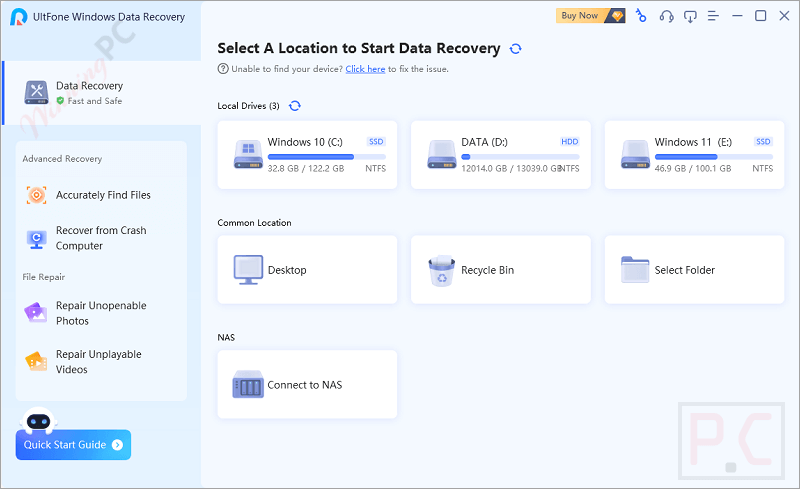800x489 pixels.
Task: Click the question mark help icon
Action: 223,68
